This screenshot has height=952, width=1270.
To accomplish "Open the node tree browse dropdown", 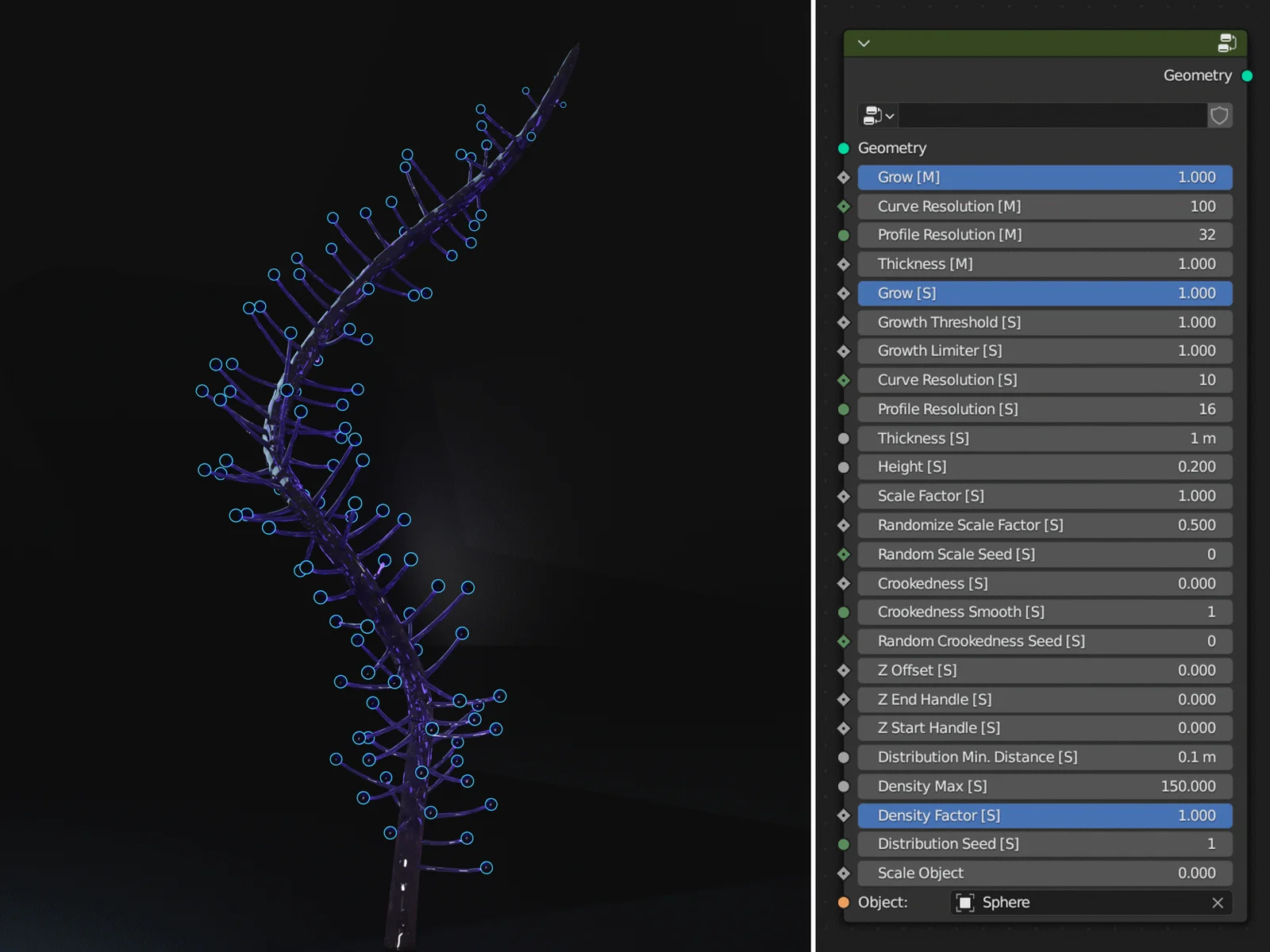I will pos(878,116).
